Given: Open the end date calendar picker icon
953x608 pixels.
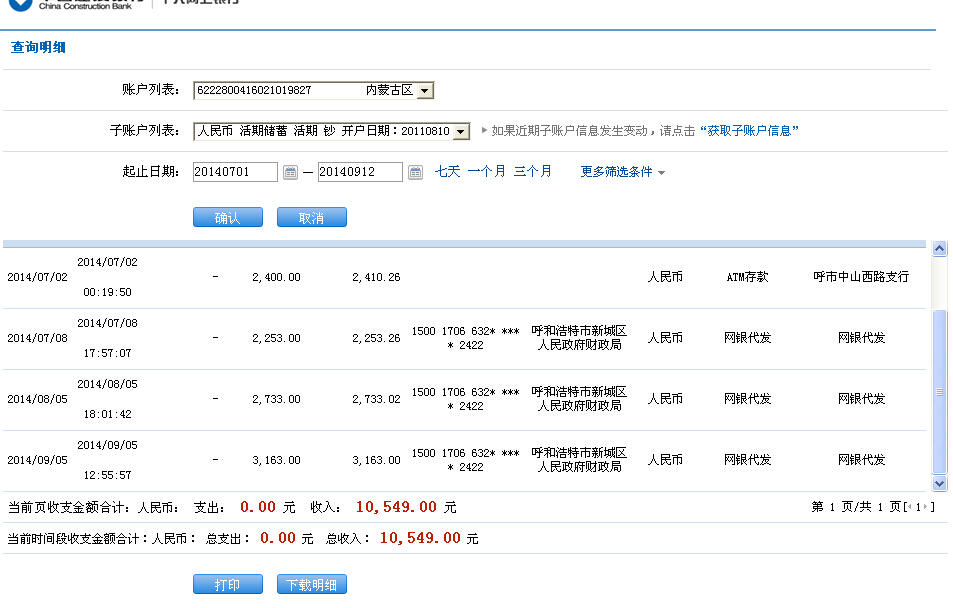Looking at the screenshot, I should 415,173.
